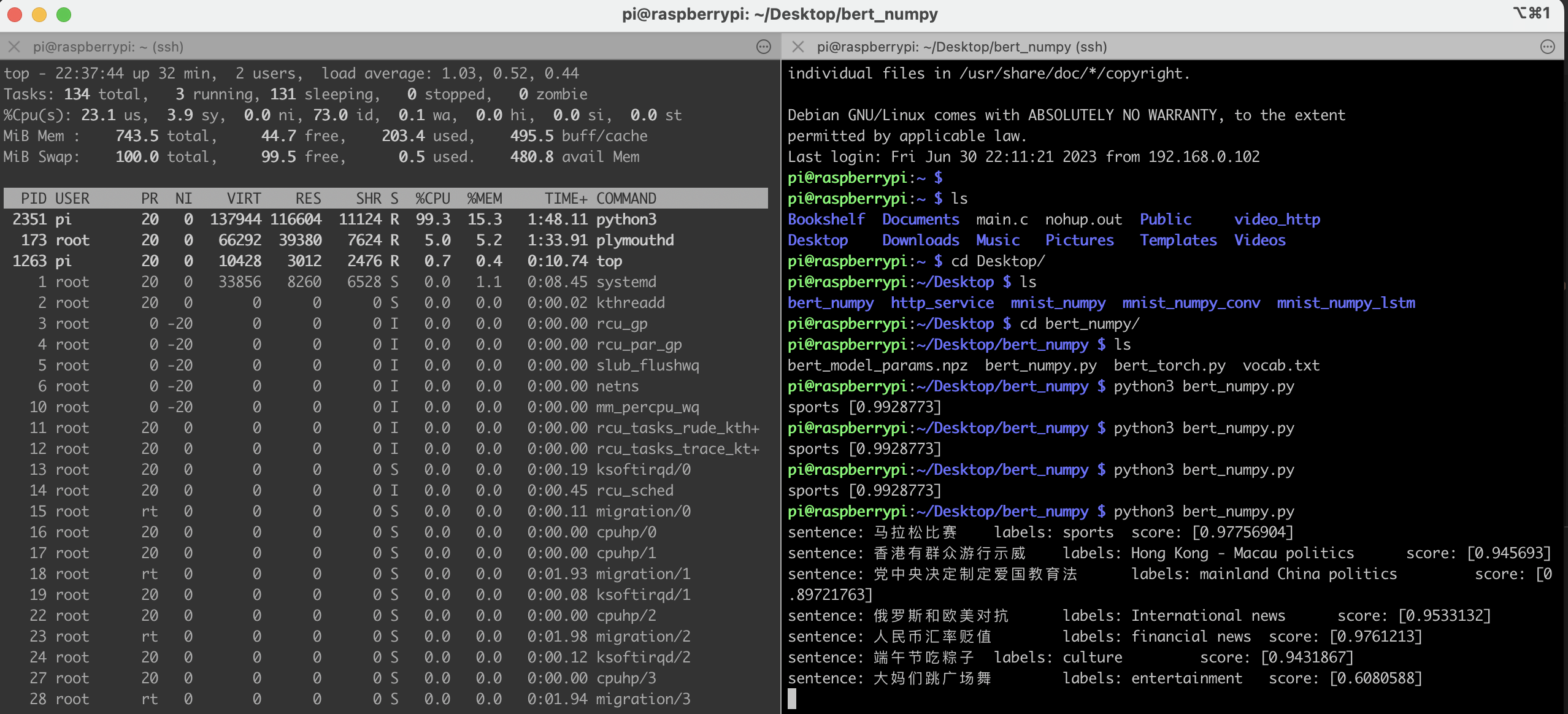Open the left pane's options menu icon
The height and width of the screenshot is (714, 1568).
point(764,47)
